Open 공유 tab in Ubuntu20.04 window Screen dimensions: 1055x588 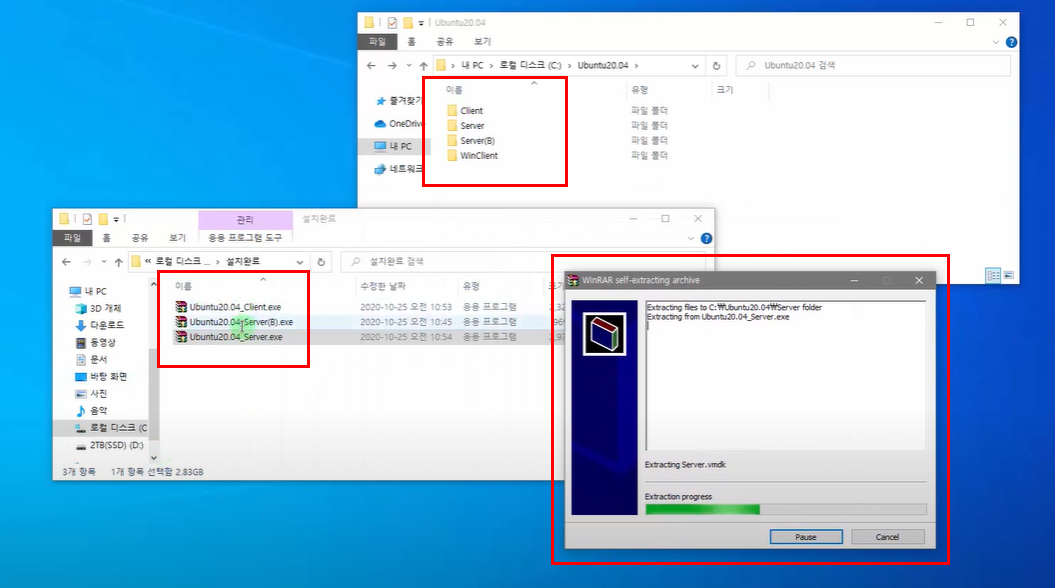point(445,42)
